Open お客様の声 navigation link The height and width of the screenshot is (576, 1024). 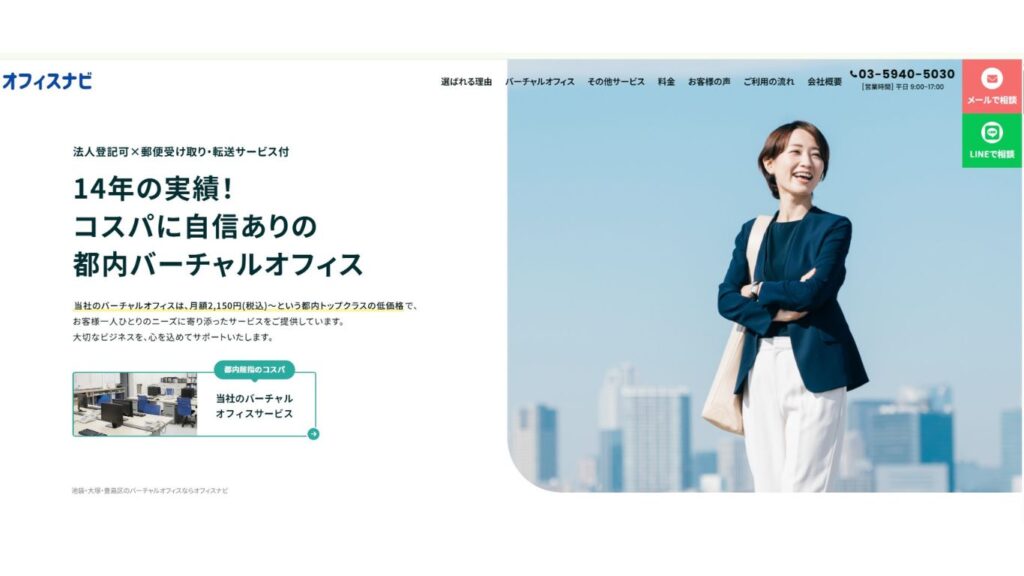(709, 82)
